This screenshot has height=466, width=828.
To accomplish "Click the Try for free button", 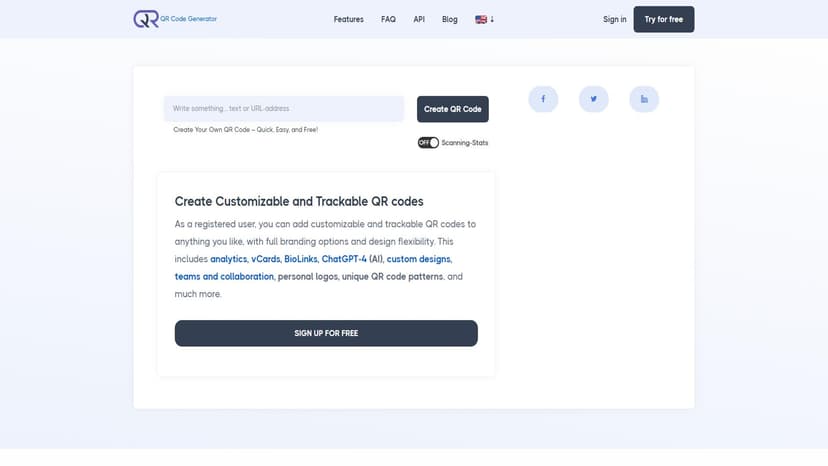I will (x=664, y=20).
